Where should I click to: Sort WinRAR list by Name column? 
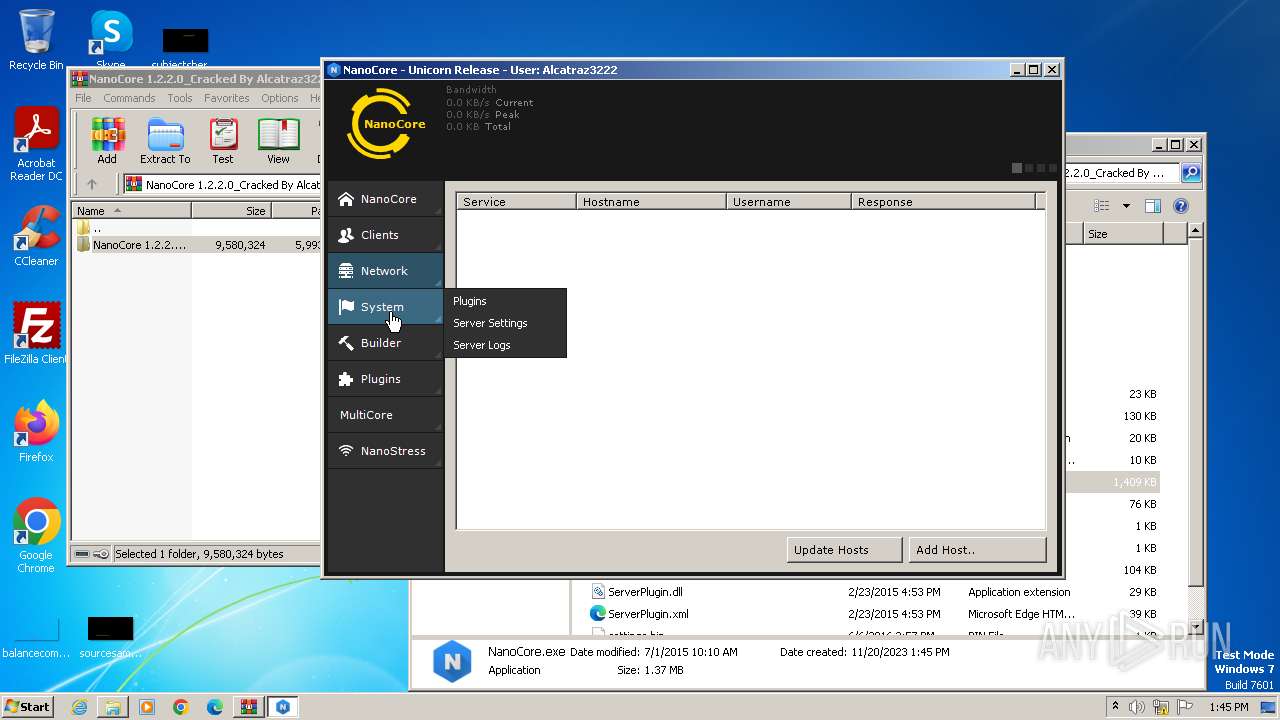click(x=132, y=211)
